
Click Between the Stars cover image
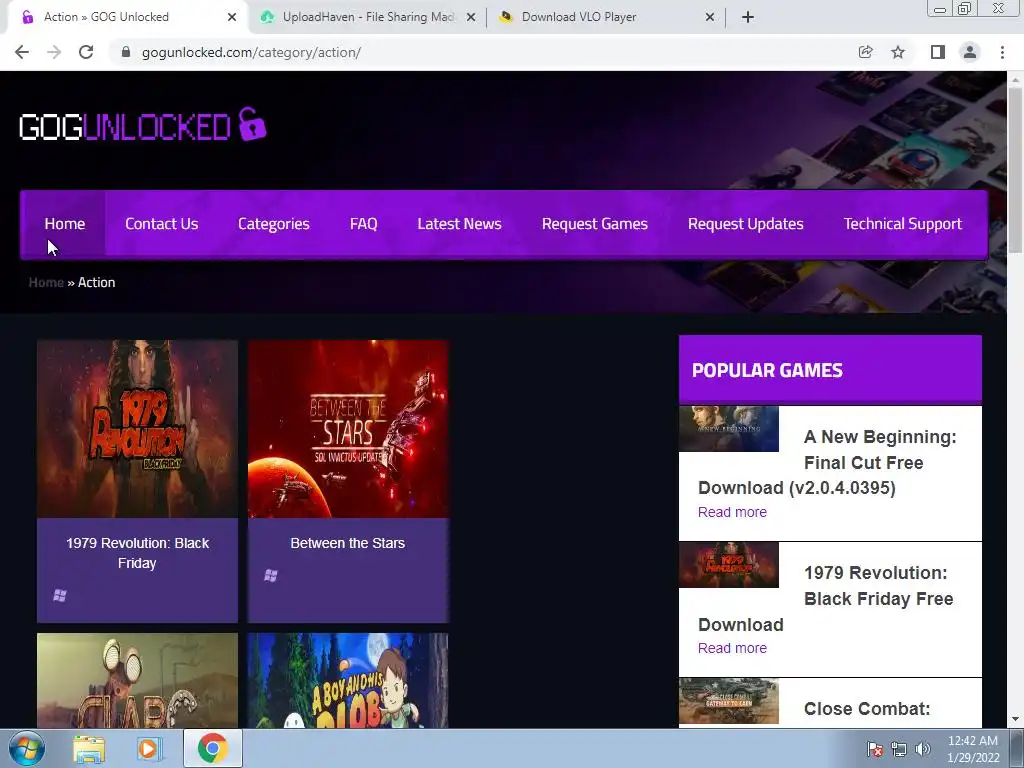(x=348, y=429)
